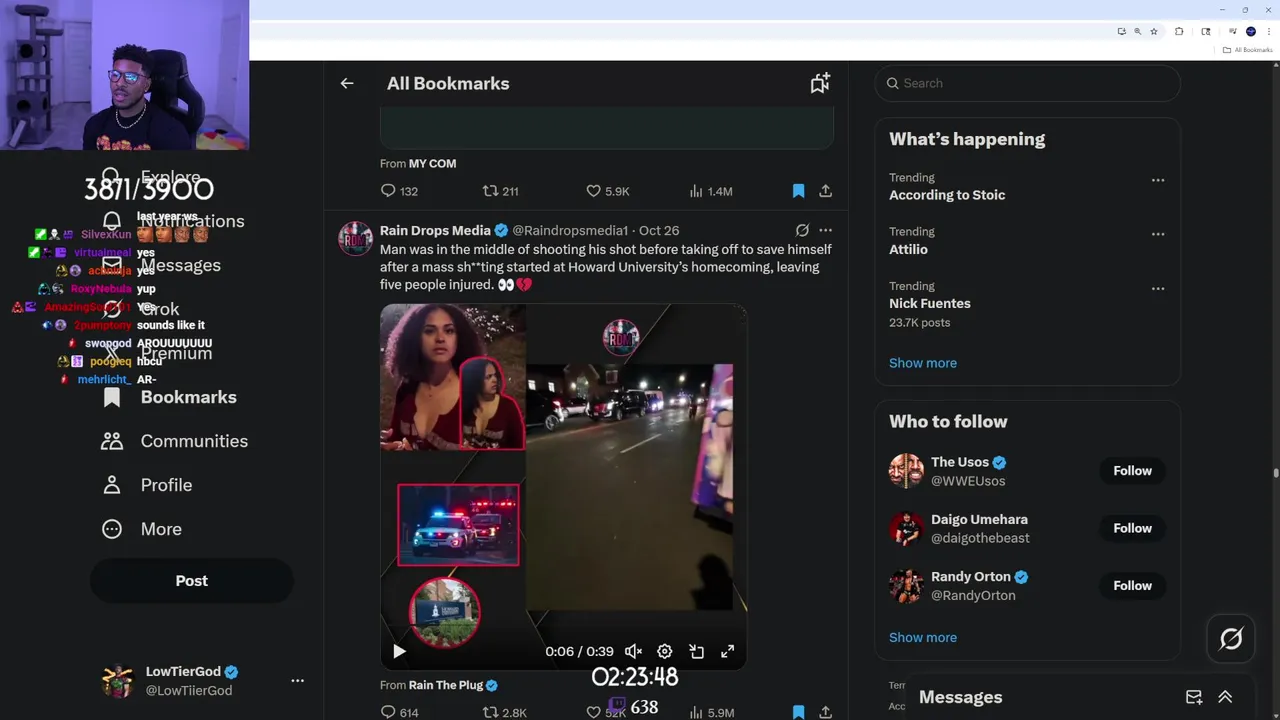Share the MY COM post

point(825,191)
